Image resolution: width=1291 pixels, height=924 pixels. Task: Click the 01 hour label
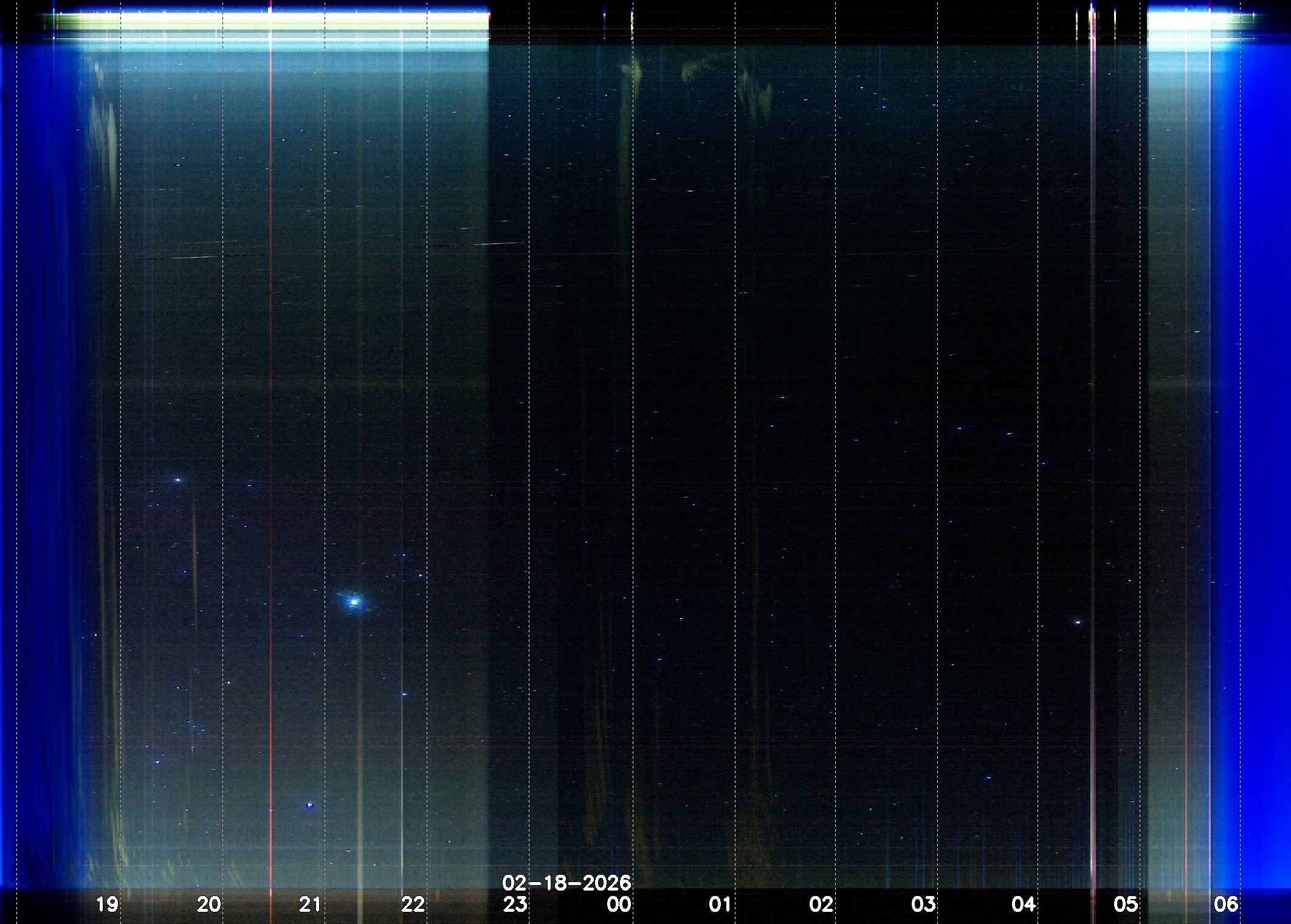tap(720, 905)
